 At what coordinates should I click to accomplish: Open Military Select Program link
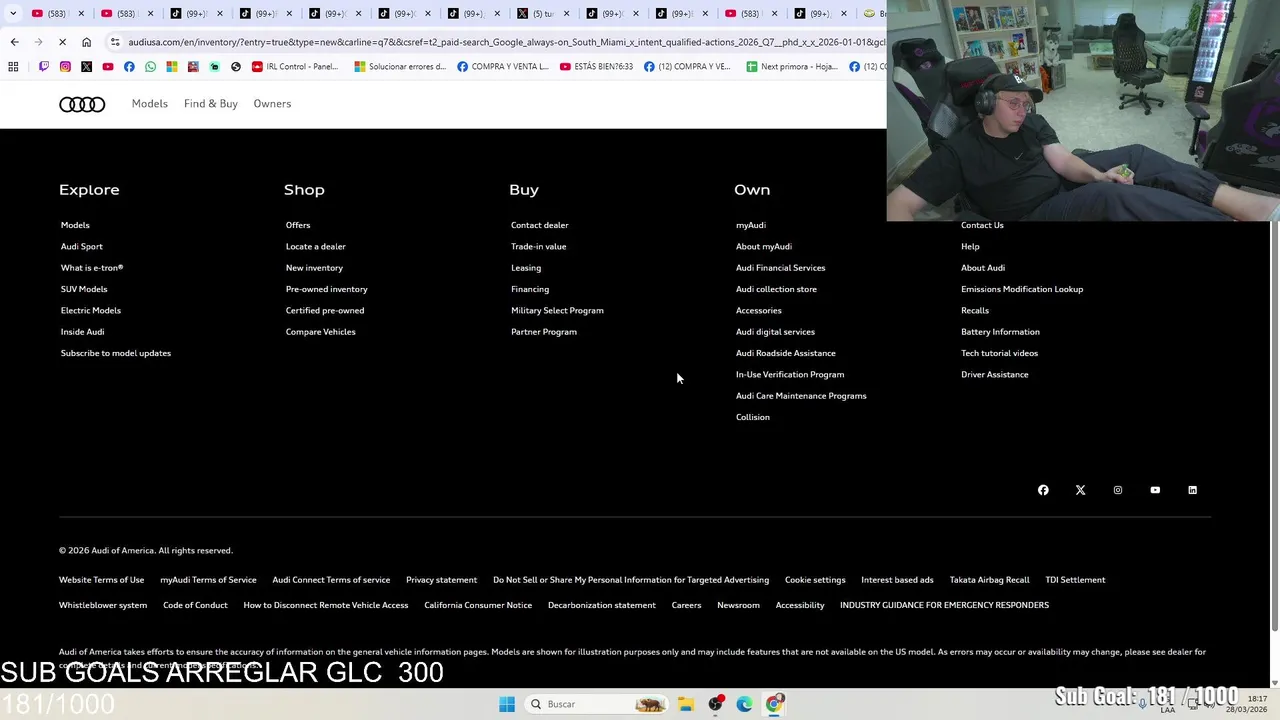click(557, 310)
